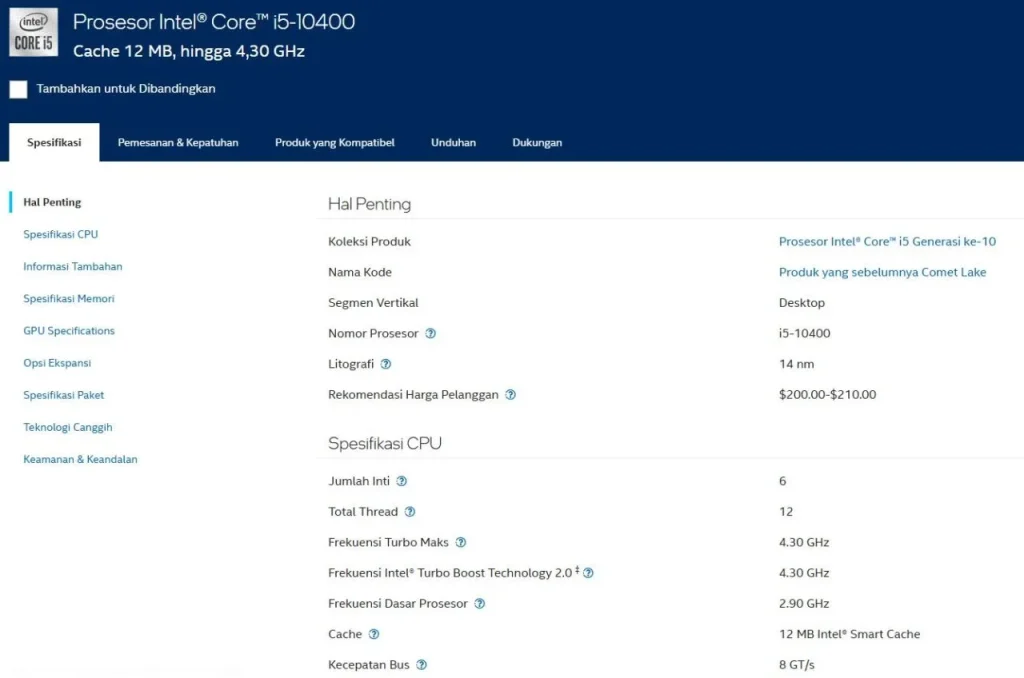Open the Turbo Boost Technology 2.0 tooltip
This screenshot has width=1024, height=678.
click(587, 573)
